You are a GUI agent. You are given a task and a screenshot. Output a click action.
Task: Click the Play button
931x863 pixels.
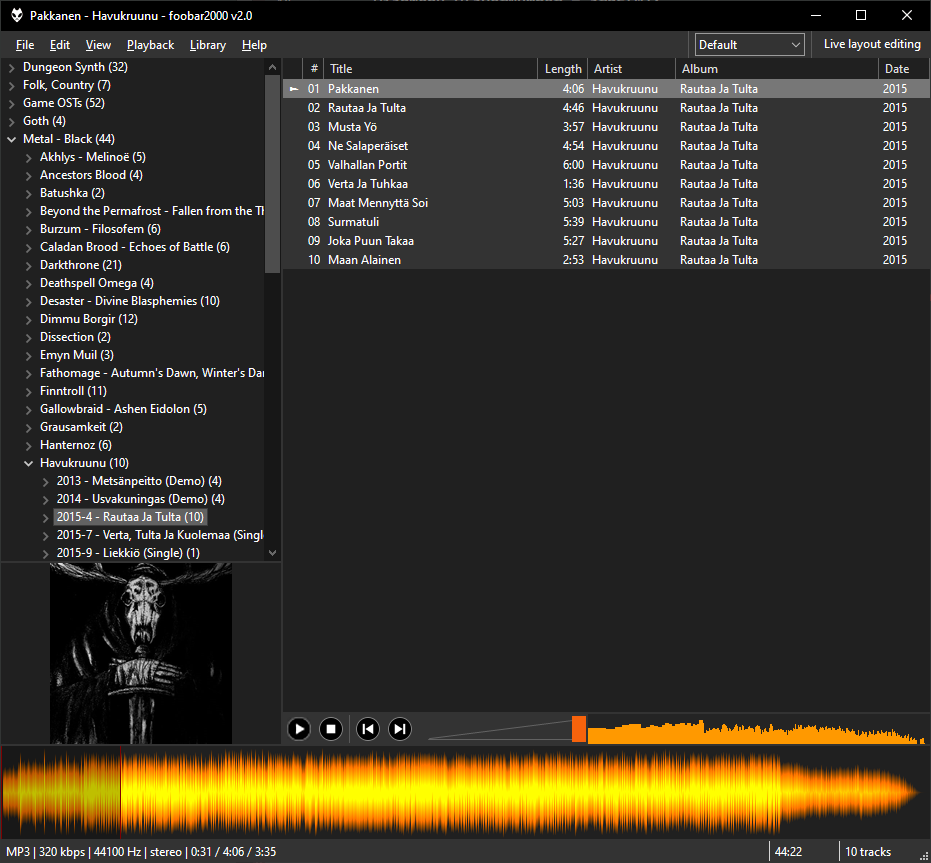tap(299, 729)
